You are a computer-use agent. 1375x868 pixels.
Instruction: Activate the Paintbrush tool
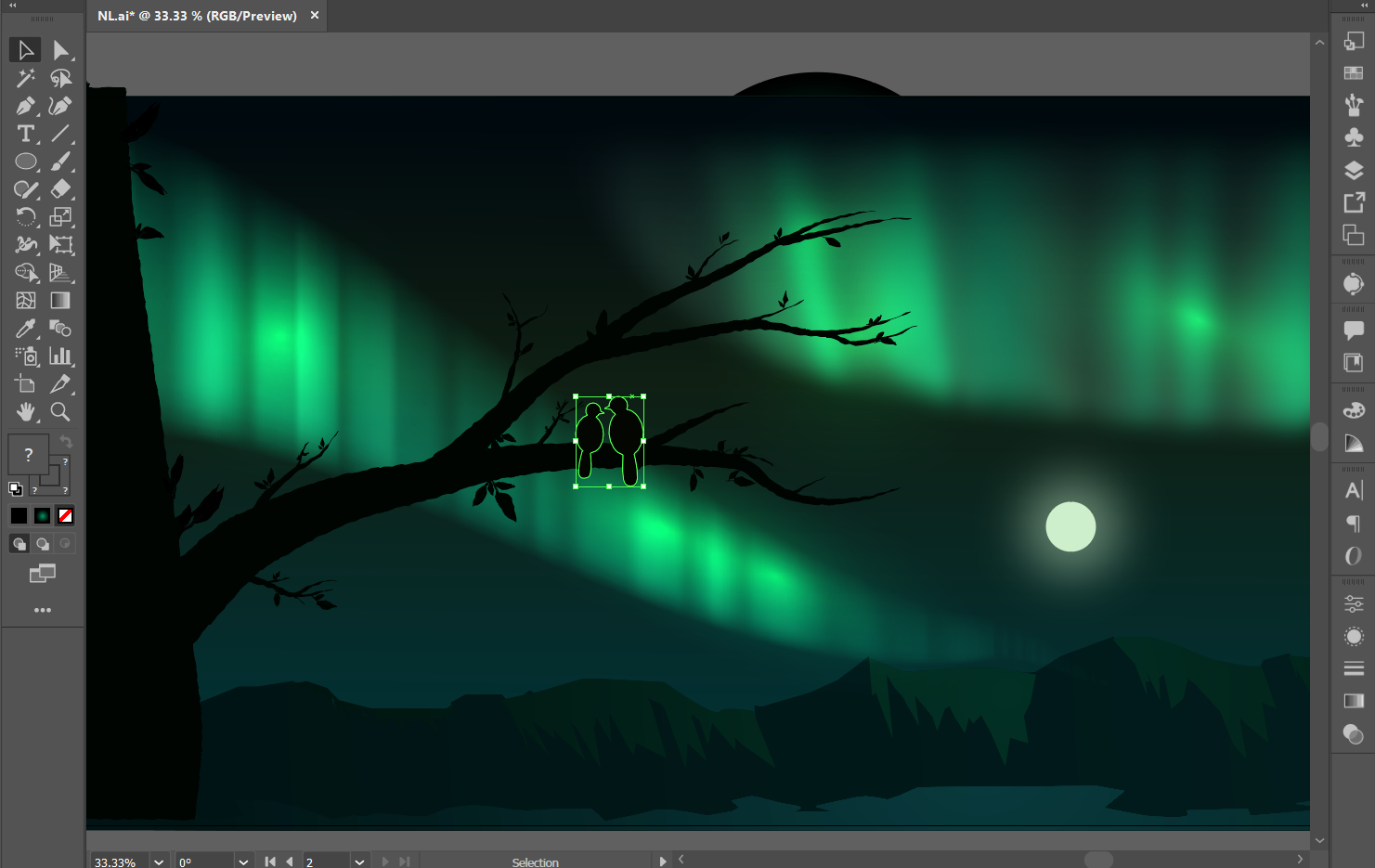(60, 162)
